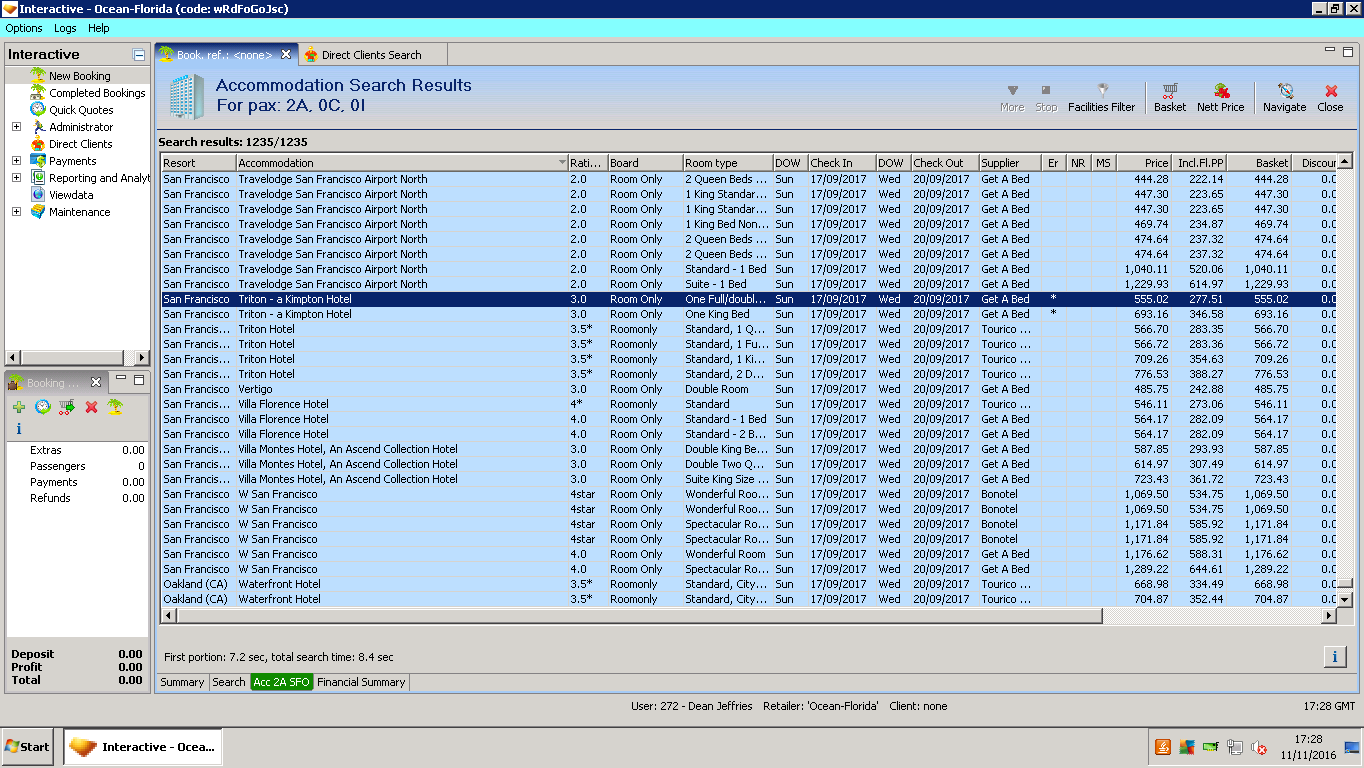Click the red X icon in Booking panel
Screen dimensions: 1364x768
pos(91,407)
